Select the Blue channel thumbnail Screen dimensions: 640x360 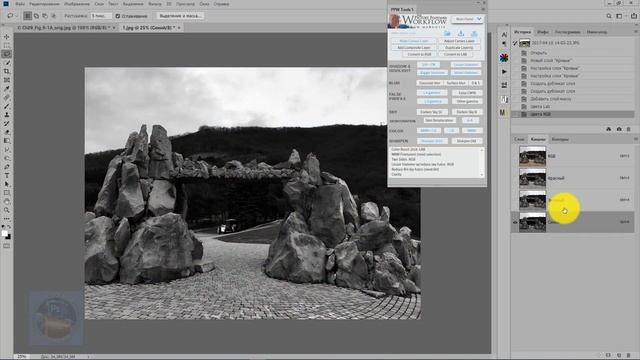[x=532, y=222]
